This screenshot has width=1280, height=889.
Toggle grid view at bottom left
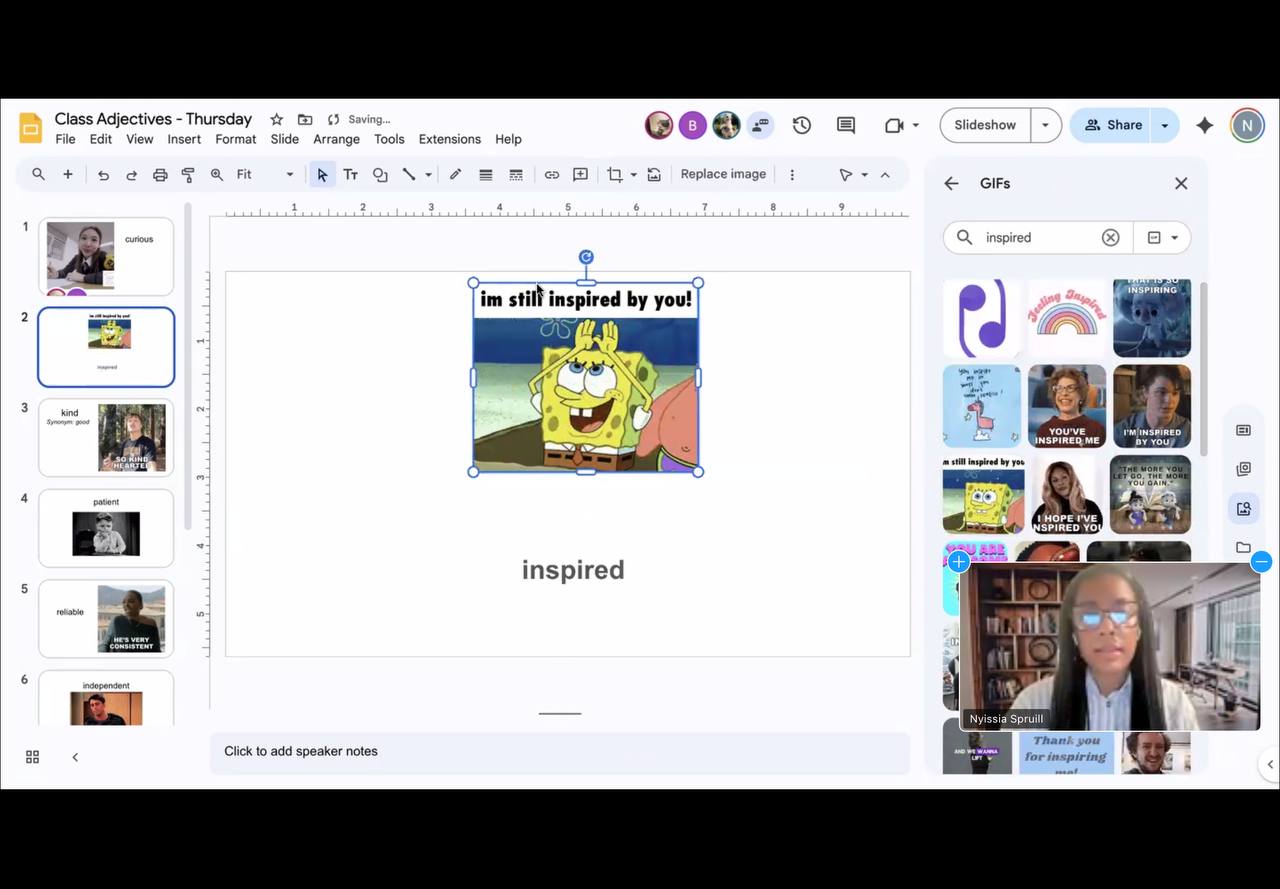32,757
